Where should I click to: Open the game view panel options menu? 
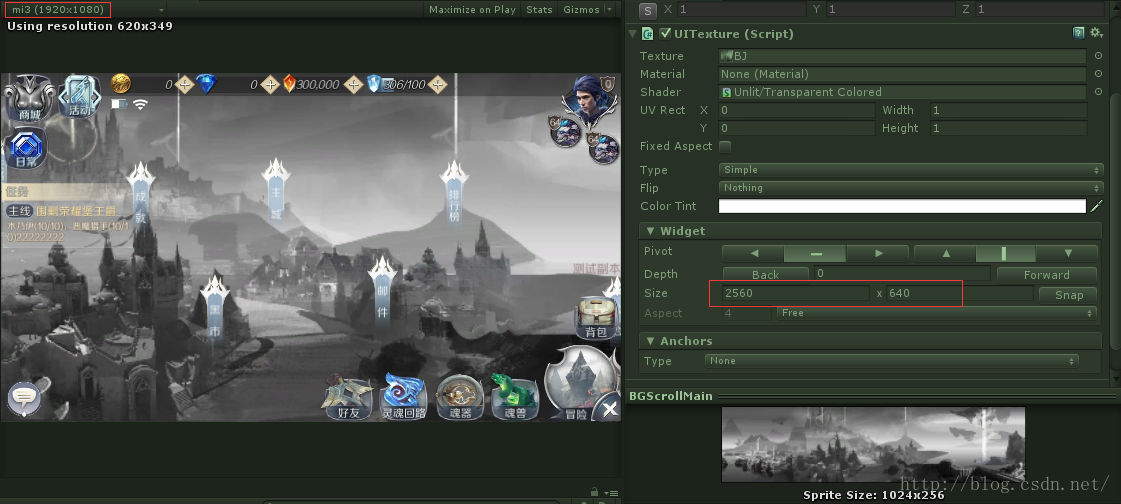(612, 493)
